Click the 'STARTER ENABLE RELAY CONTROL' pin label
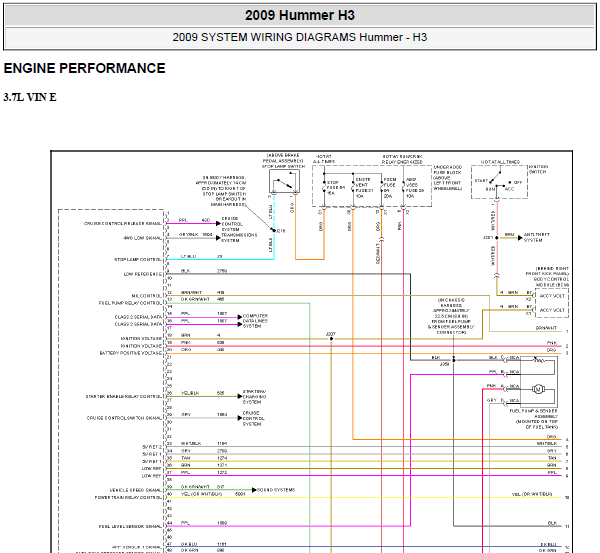This screenshot has height=553, width=600. [124, 396]
